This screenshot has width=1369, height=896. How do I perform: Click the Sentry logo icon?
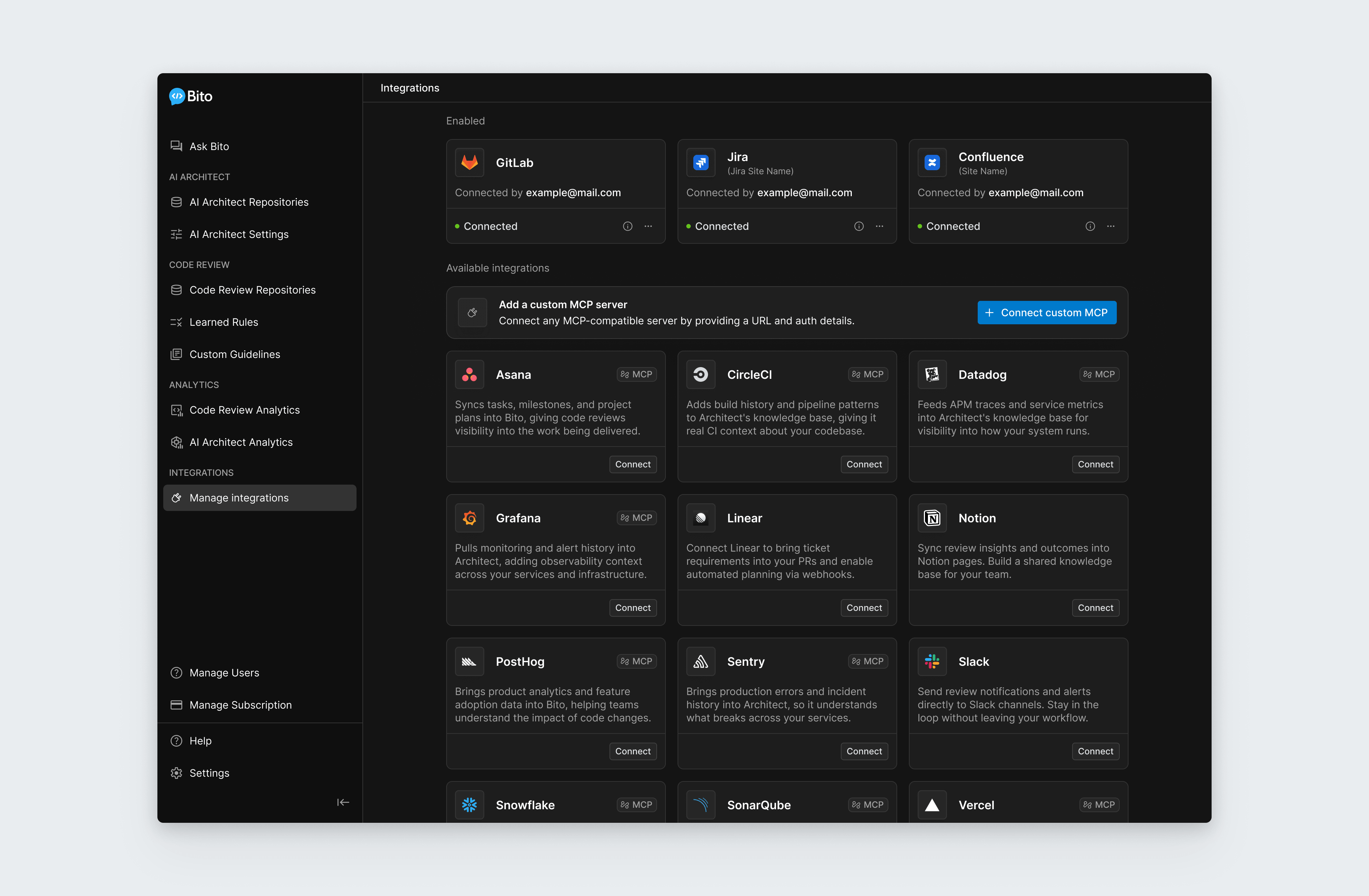coord(701,662)
